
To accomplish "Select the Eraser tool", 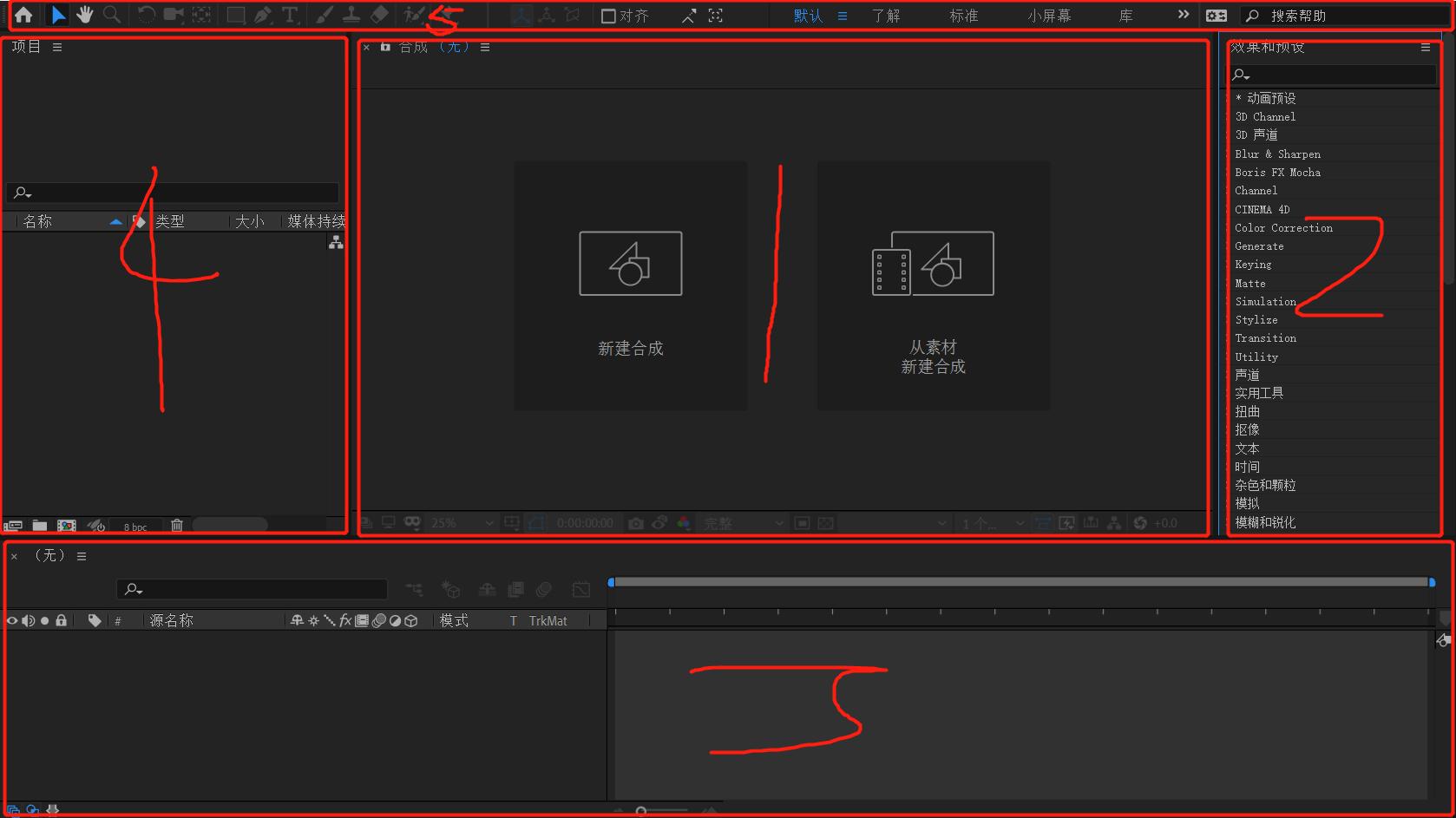I will 379,15.
